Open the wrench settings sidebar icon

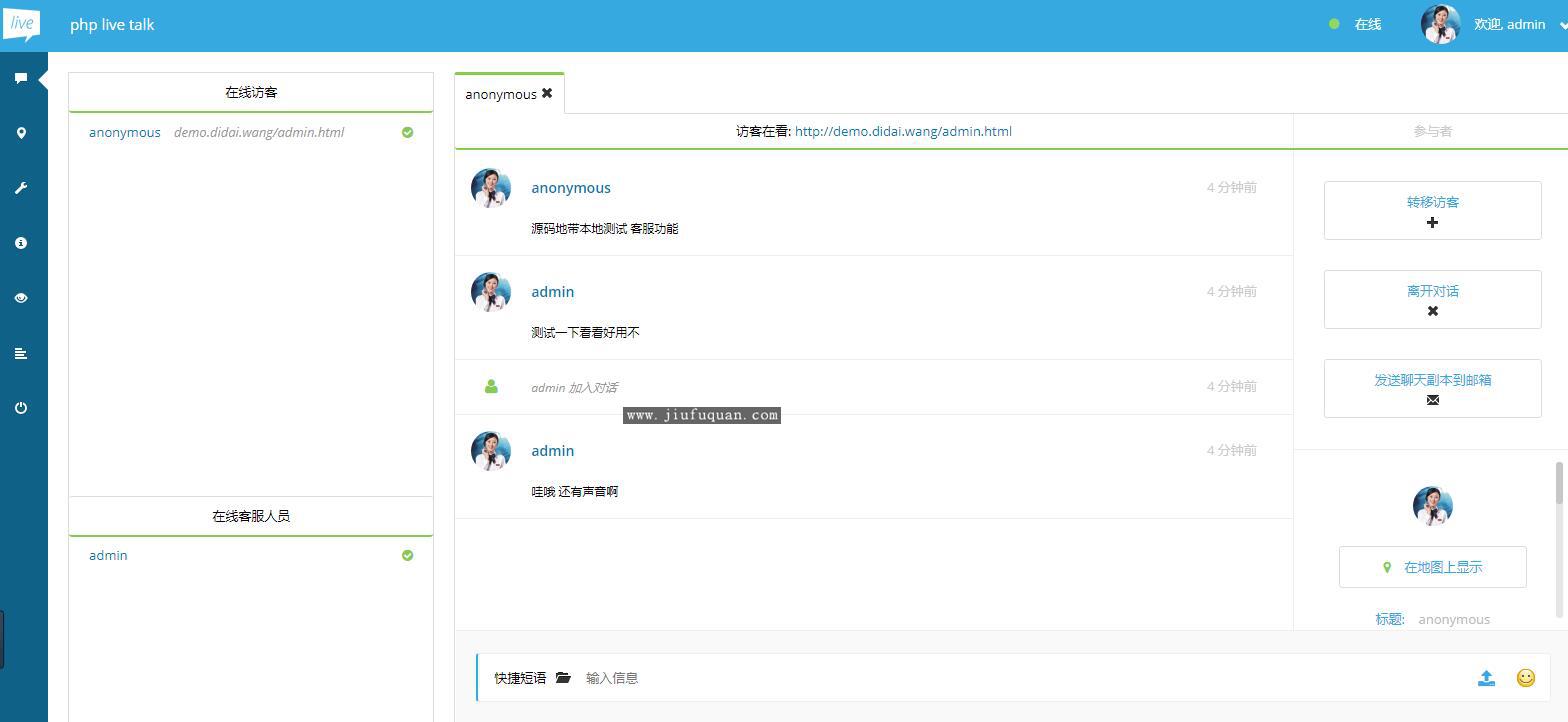coord(21,188)
